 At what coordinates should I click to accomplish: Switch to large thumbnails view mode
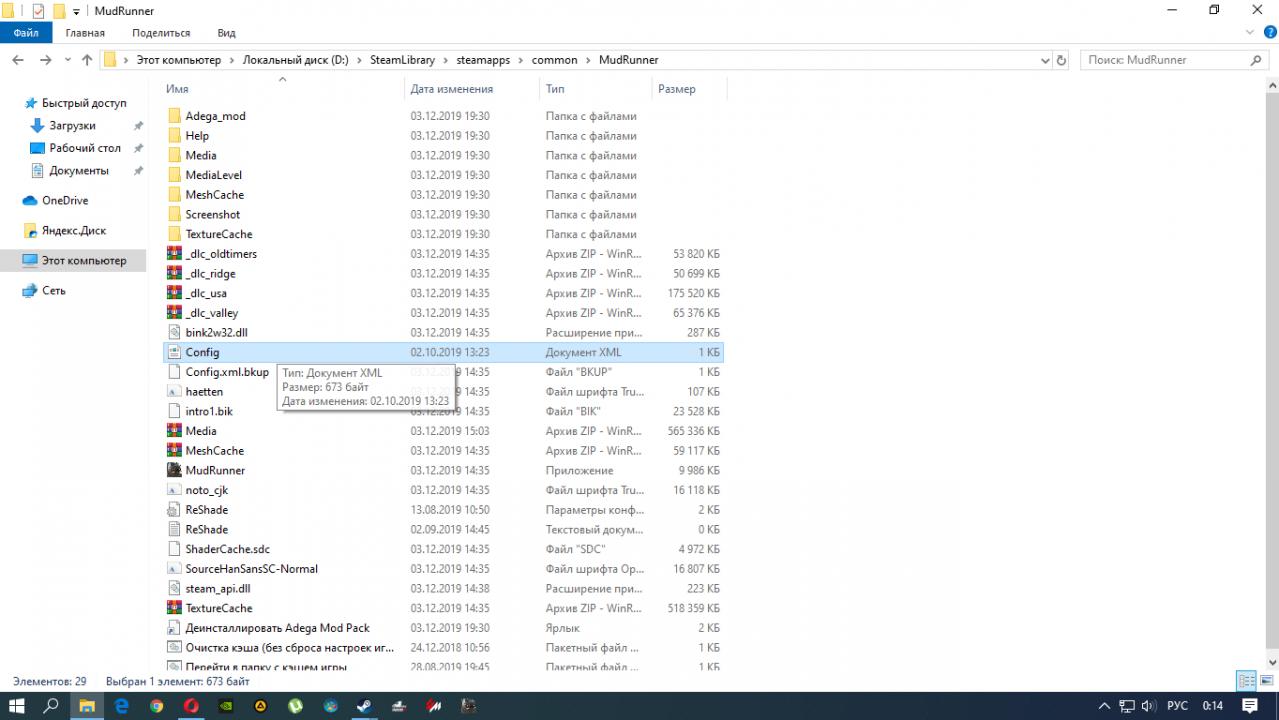[1267, 681]
